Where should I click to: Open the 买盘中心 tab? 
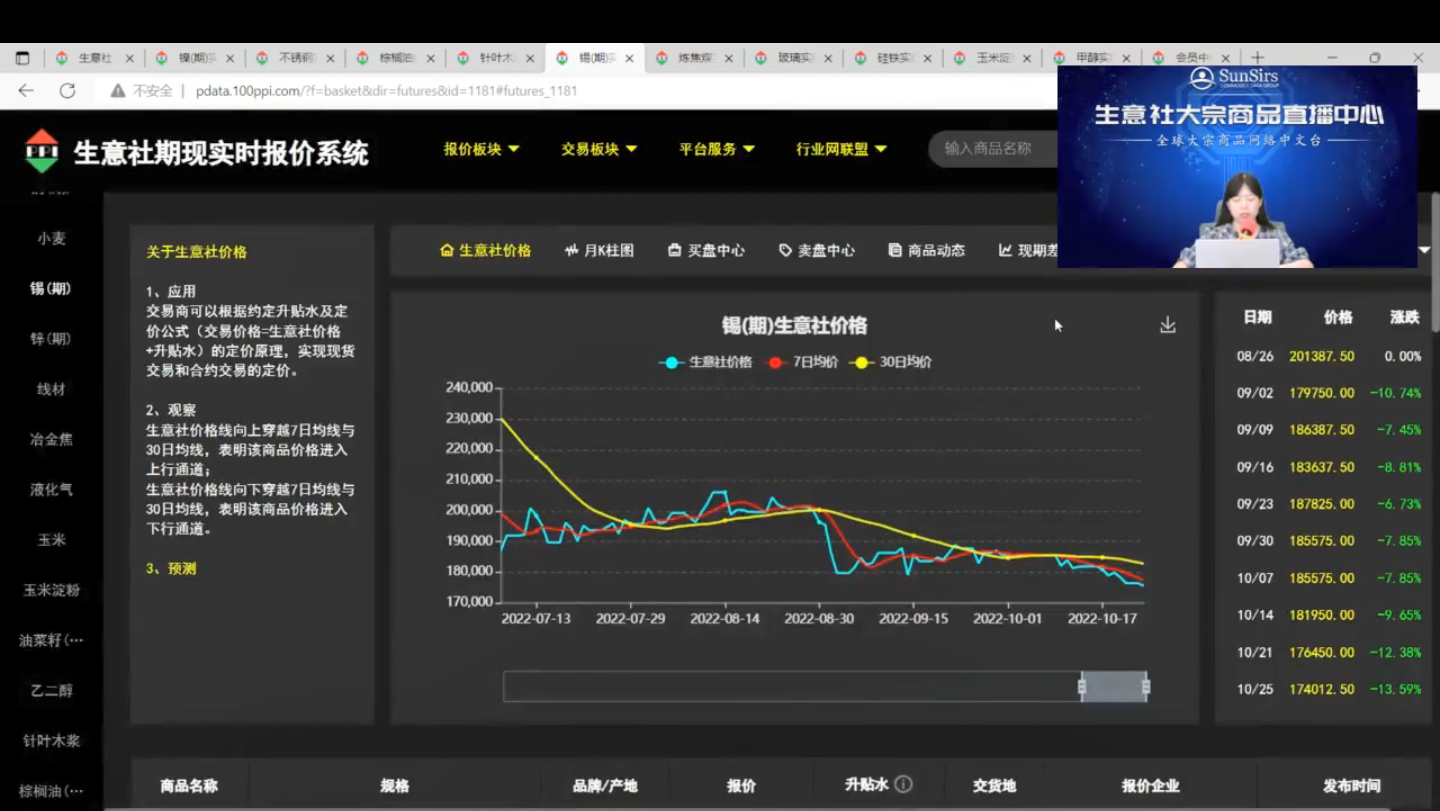click(706, 250)
